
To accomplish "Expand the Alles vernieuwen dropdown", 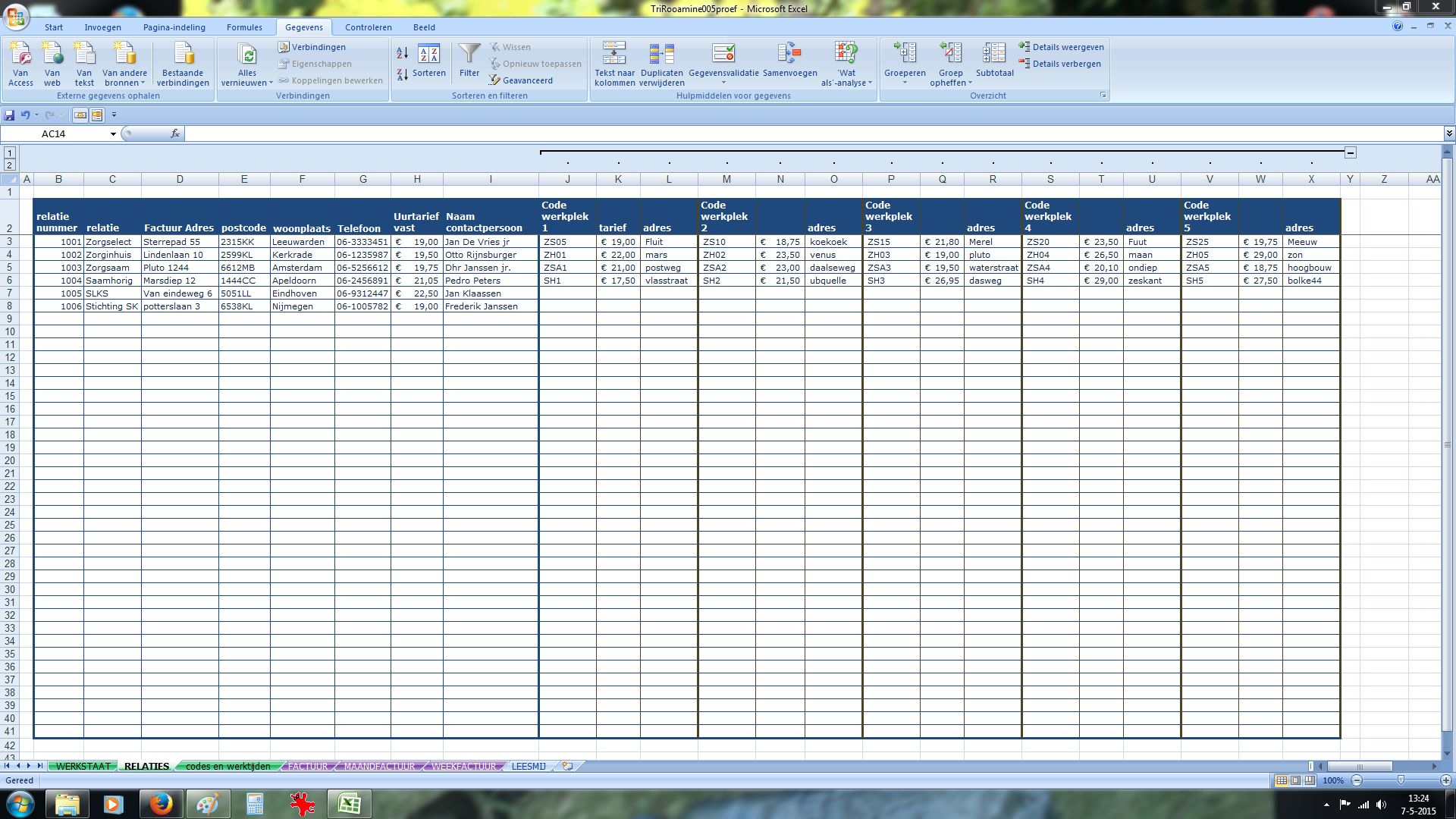I will pos(270,83).
